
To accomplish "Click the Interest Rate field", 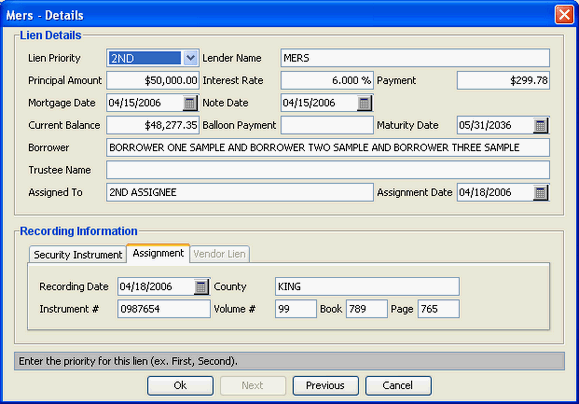I will 327,81.
